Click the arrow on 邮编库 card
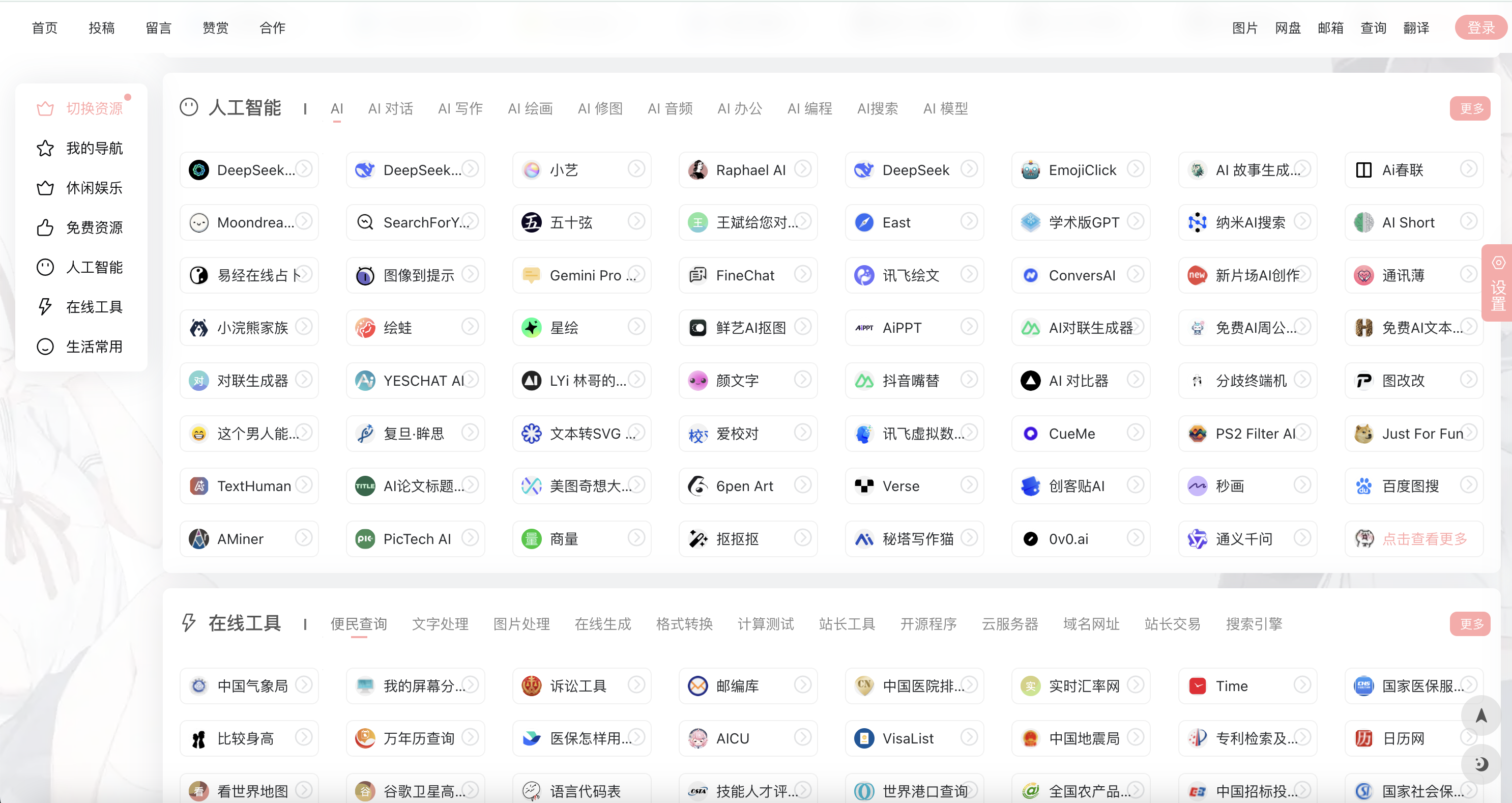Screen dimensions: 1512x803 [803, 684]
